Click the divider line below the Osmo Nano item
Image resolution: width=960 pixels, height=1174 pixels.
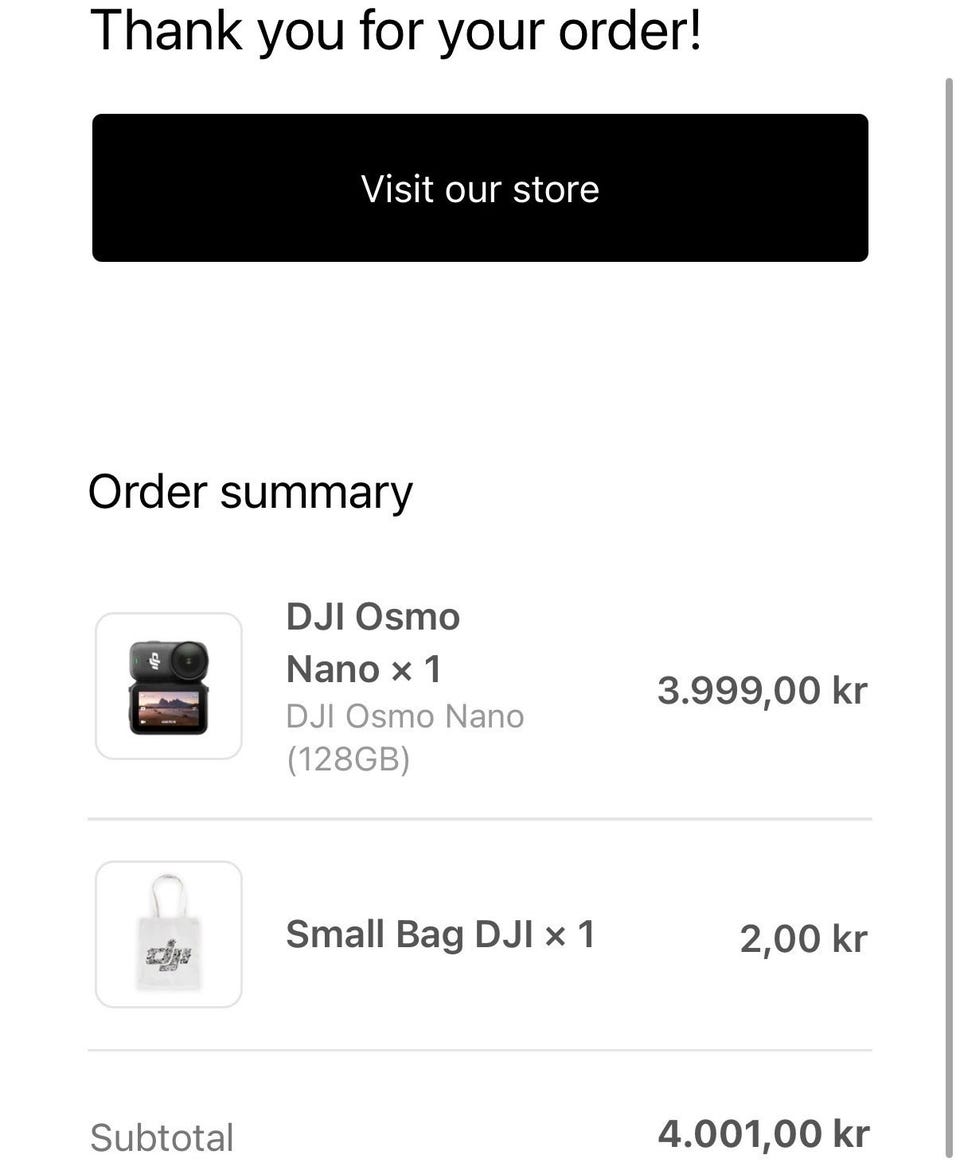pos(480,819)
